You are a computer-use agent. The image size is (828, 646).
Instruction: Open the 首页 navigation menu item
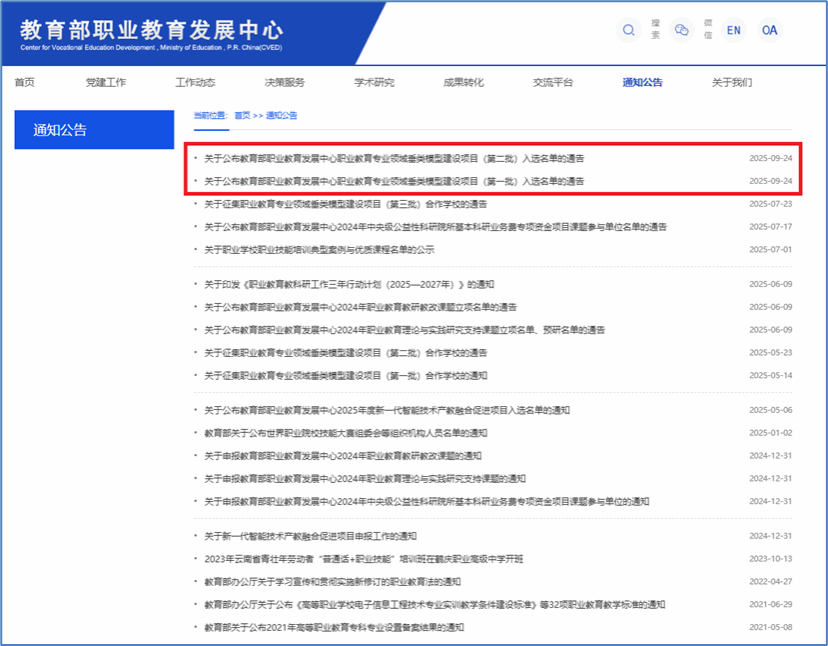[25, 83]
